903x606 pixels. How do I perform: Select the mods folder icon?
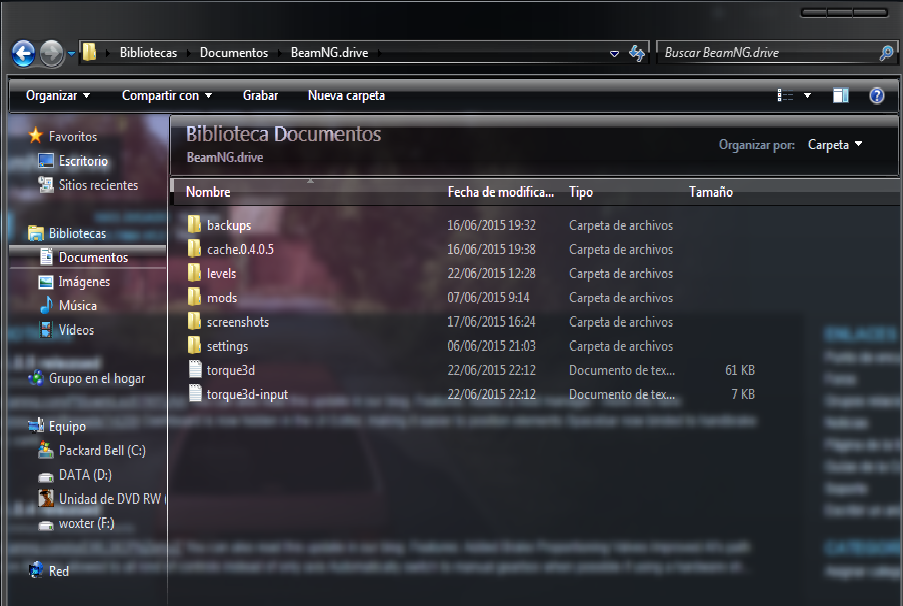click(195, 297)
